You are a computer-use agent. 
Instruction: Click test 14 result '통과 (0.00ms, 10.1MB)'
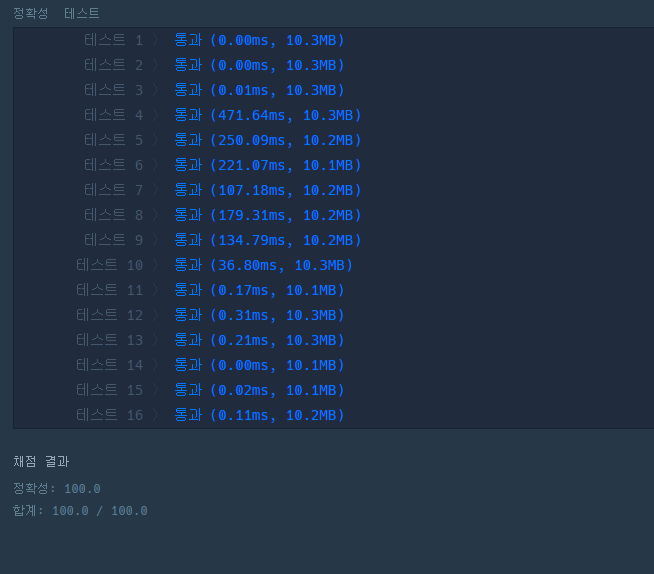click(259, 365)
